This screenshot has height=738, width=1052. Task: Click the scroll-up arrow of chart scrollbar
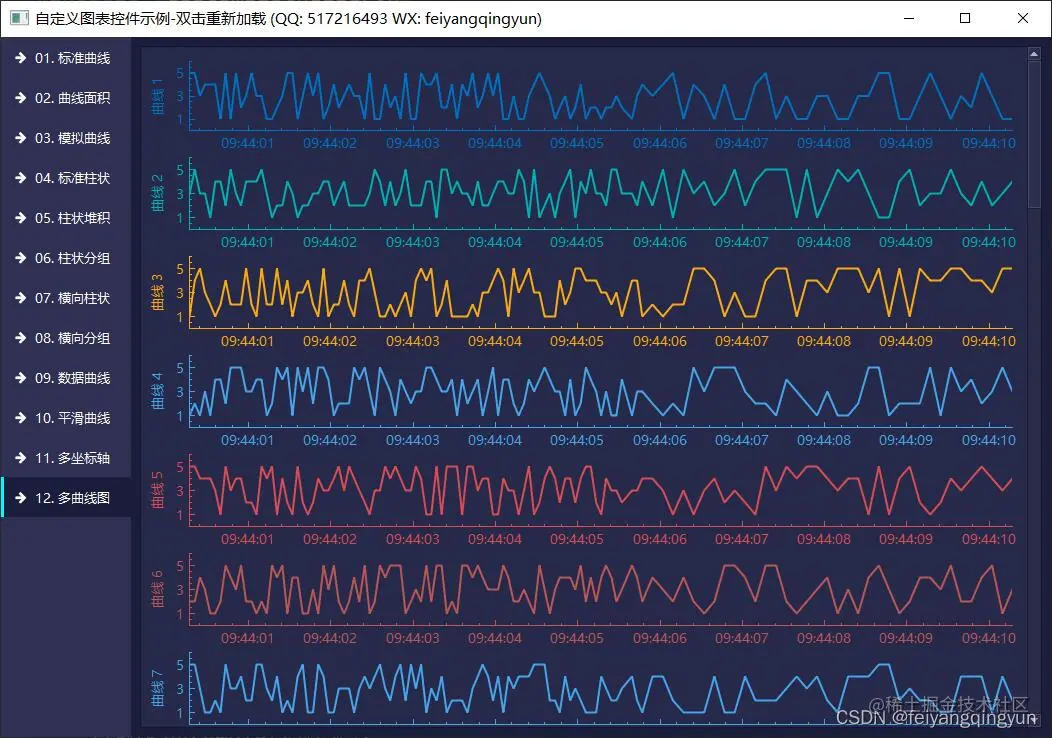1034,54
